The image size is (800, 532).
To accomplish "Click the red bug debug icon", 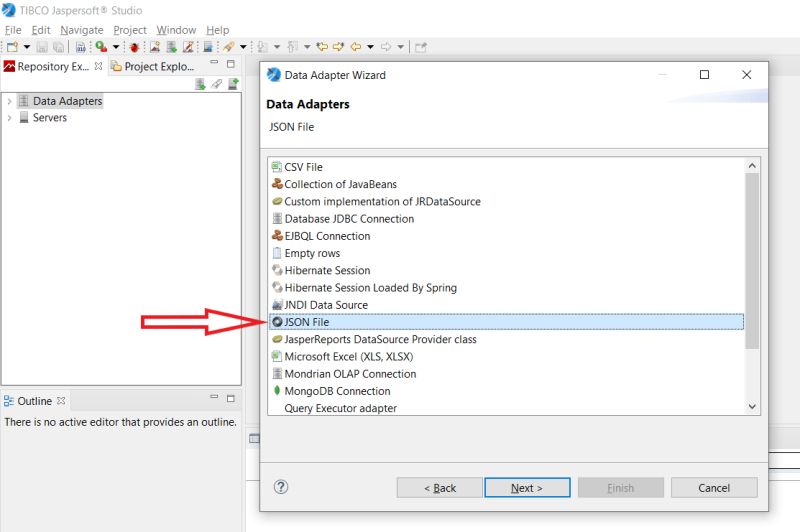I will click(x=134, y=47).
